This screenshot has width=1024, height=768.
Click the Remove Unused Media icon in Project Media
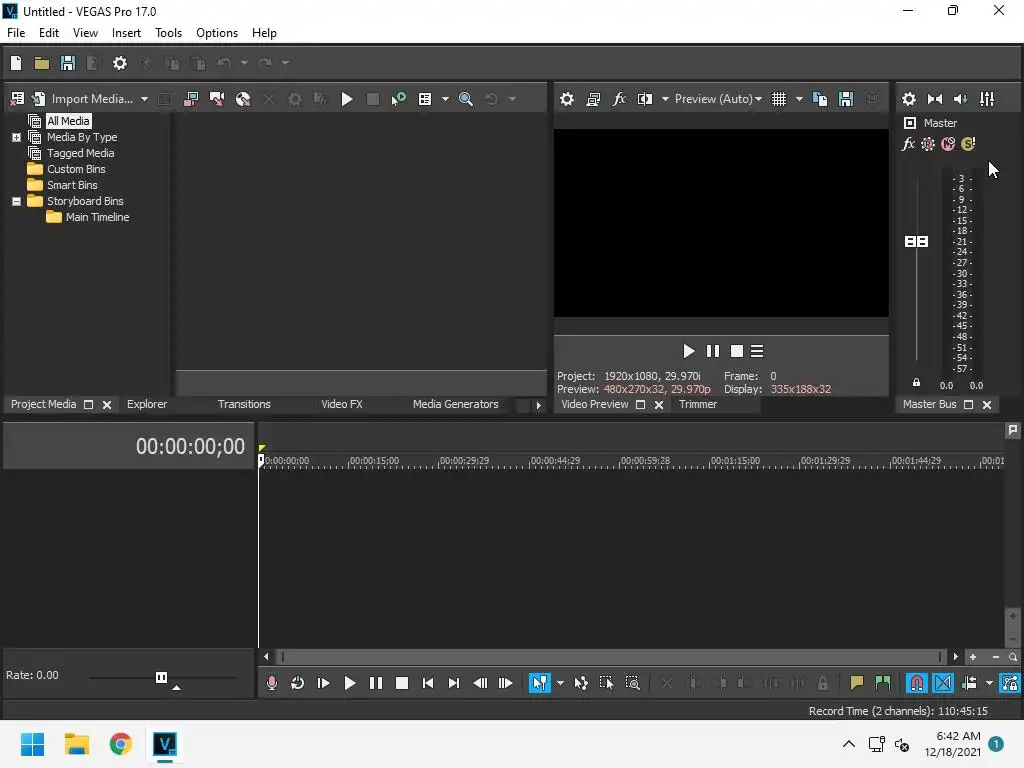[x=18, y=99]
